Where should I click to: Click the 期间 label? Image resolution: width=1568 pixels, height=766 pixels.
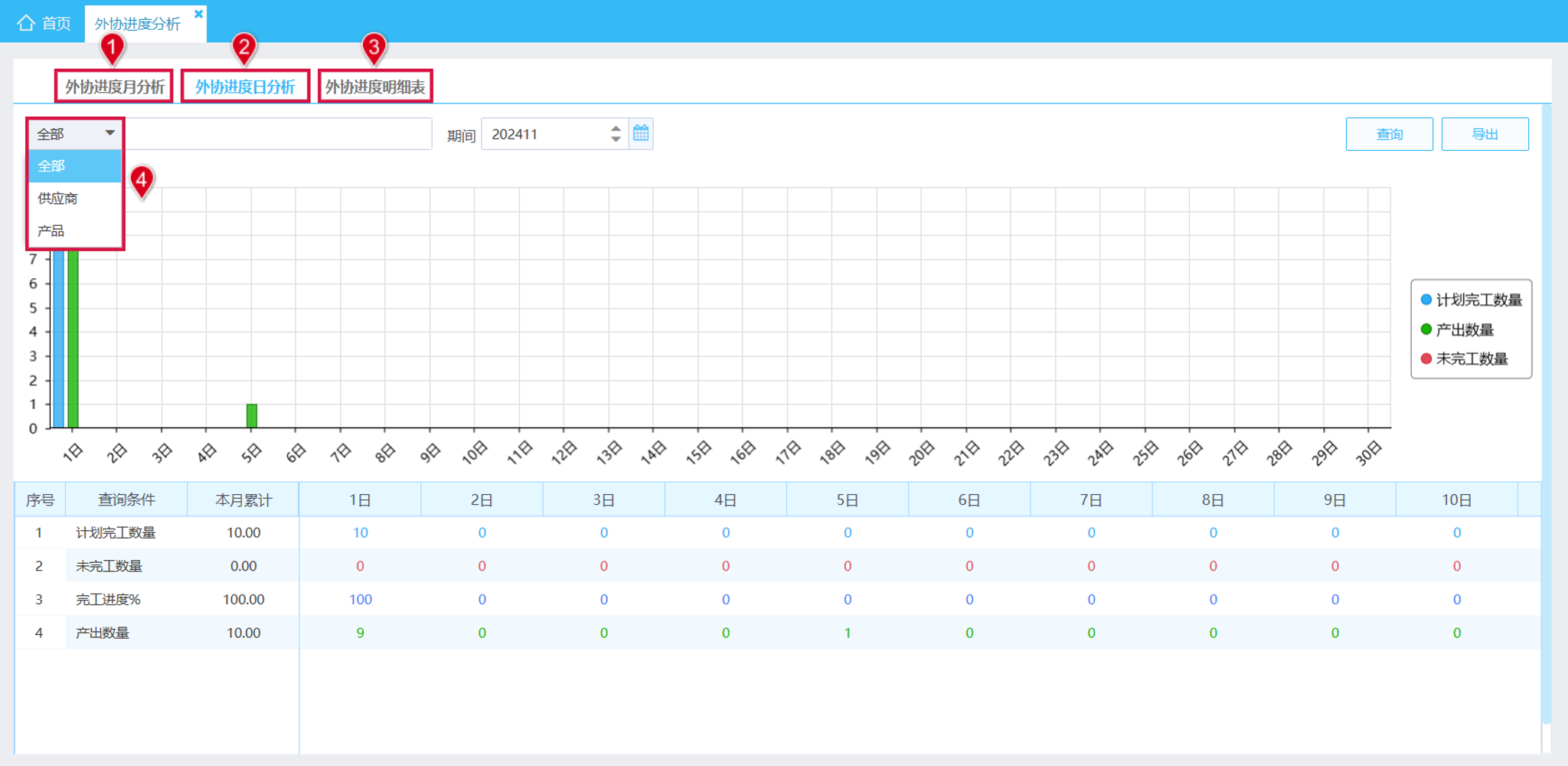pyautogui.click(x=461, y=136)
